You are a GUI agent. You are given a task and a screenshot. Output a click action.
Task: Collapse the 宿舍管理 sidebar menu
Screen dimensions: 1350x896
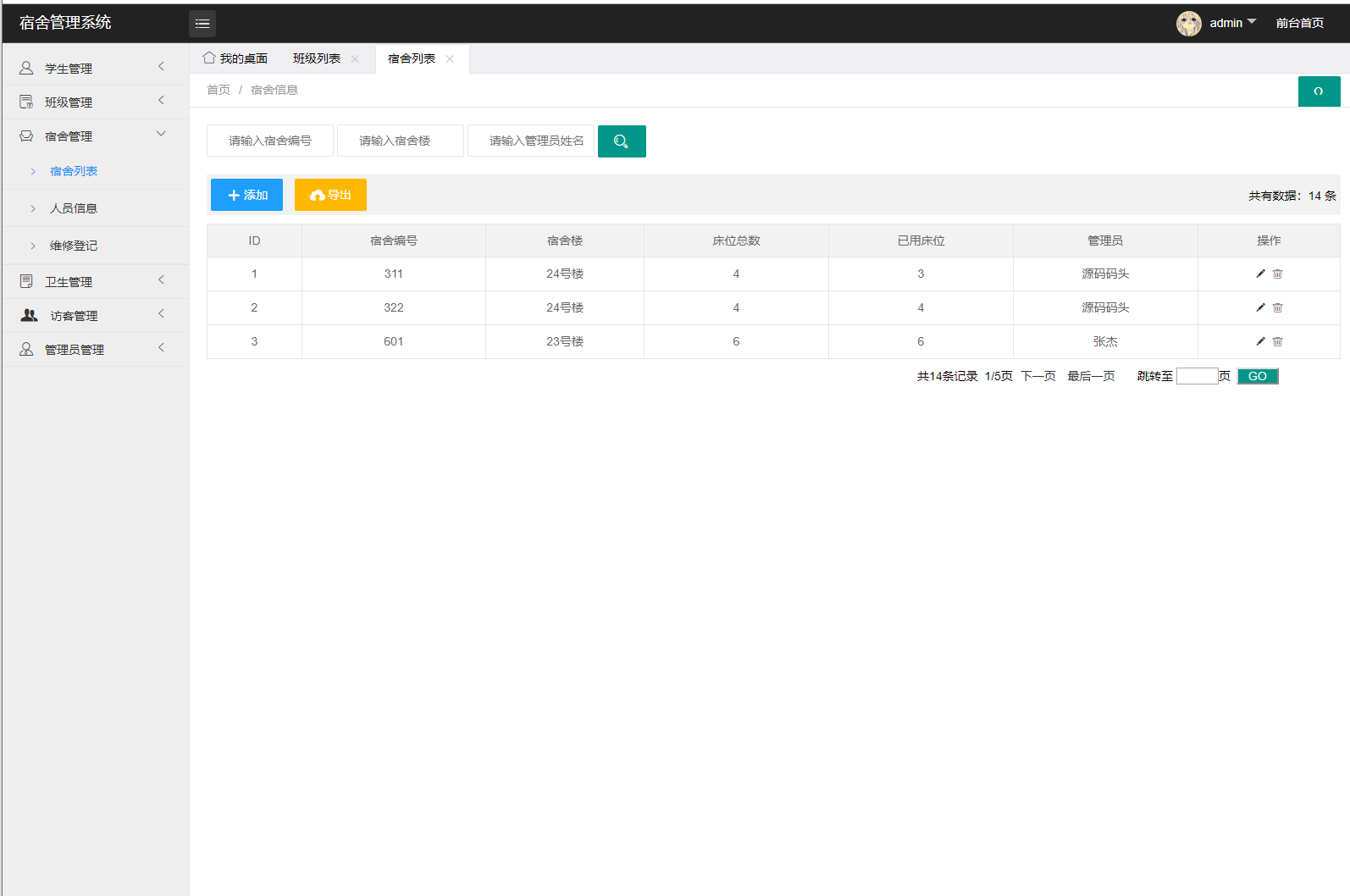pyautogui.click(x=93, y=136)
